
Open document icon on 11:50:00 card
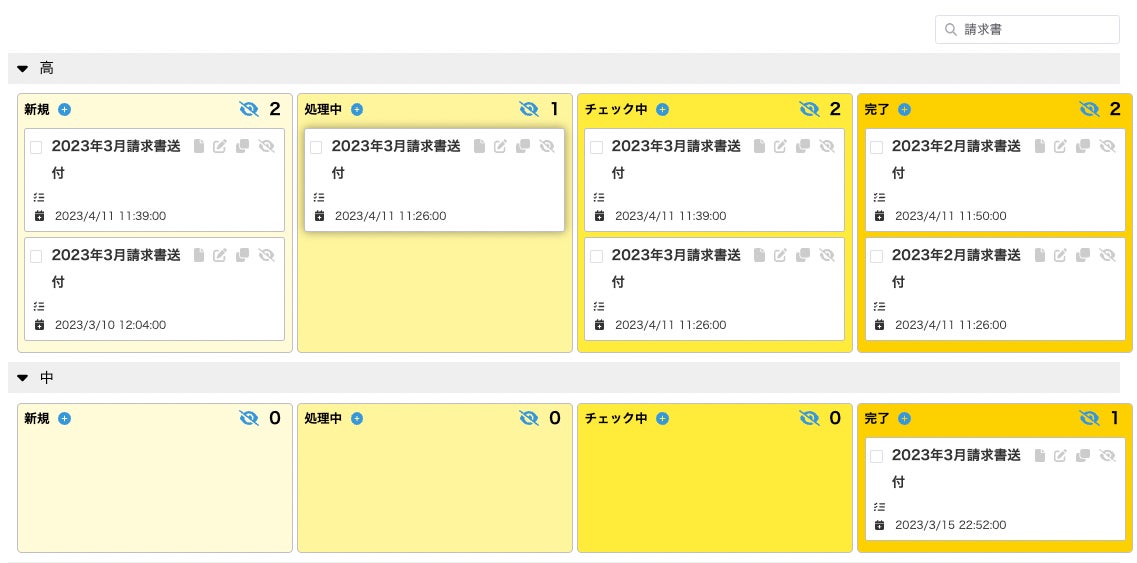pyautogui.click(x=1039, y=147)
